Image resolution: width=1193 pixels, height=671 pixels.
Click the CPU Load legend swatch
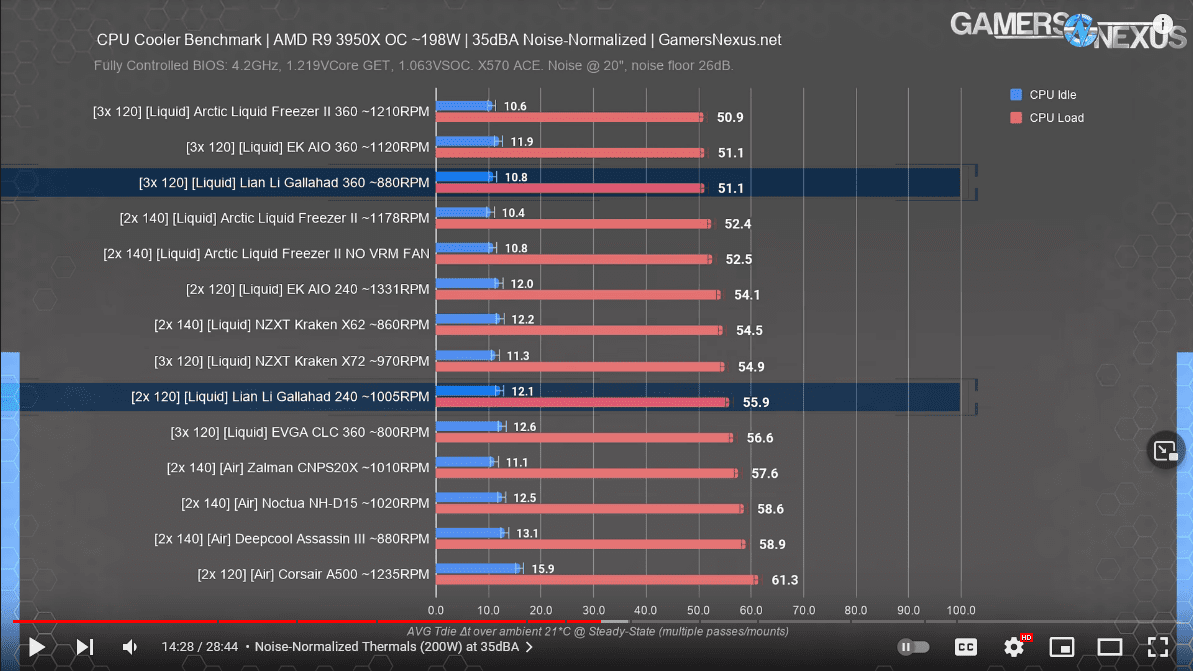click(1016, 117)
